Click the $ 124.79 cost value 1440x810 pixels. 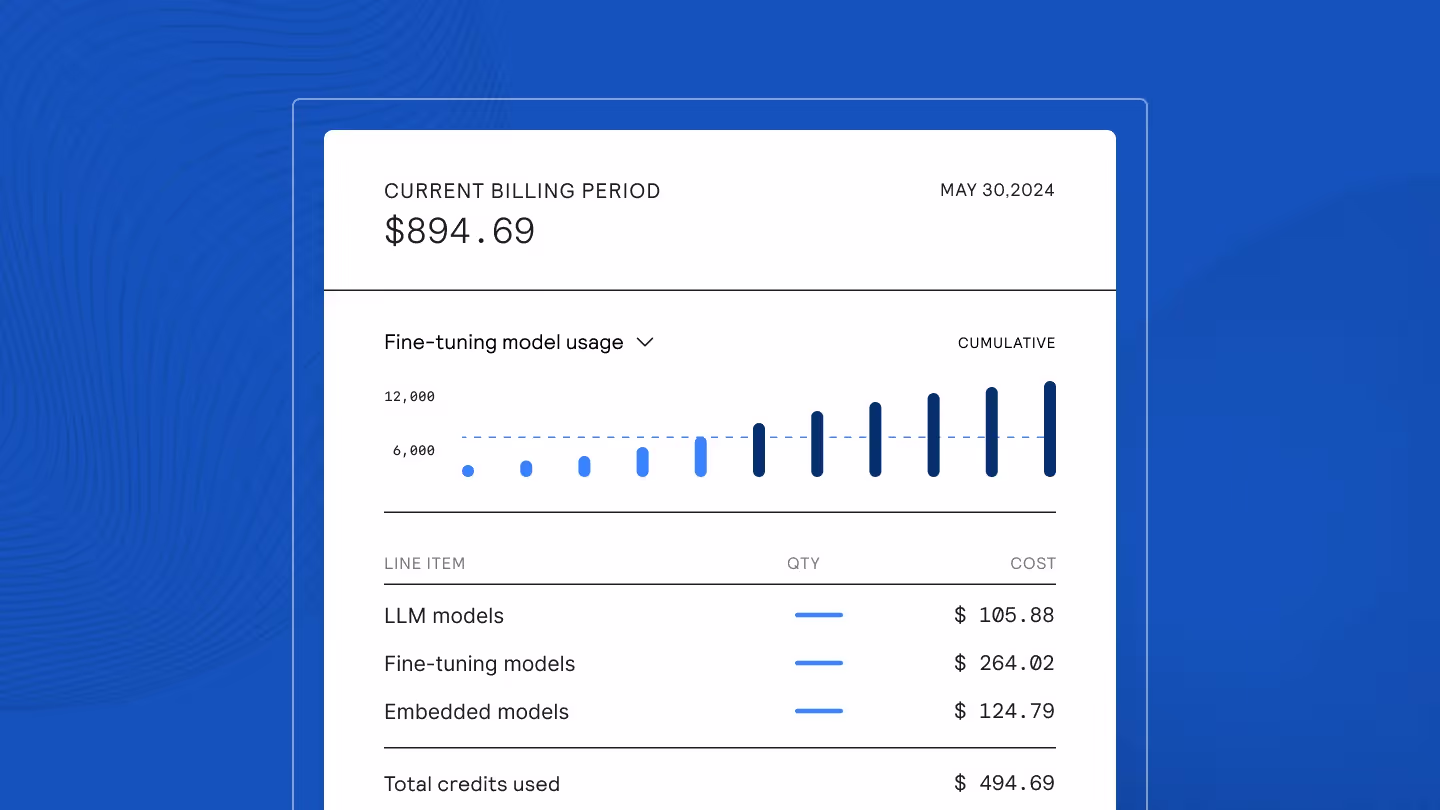pyautogui.click(x=1004, y=711)
